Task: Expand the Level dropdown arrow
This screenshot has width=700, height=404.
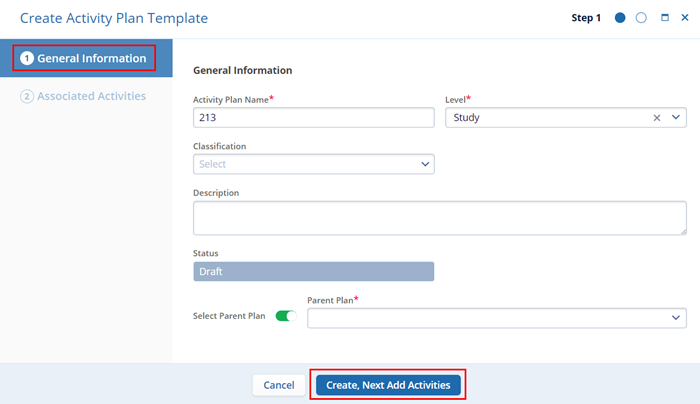Action: pos(676,118)
